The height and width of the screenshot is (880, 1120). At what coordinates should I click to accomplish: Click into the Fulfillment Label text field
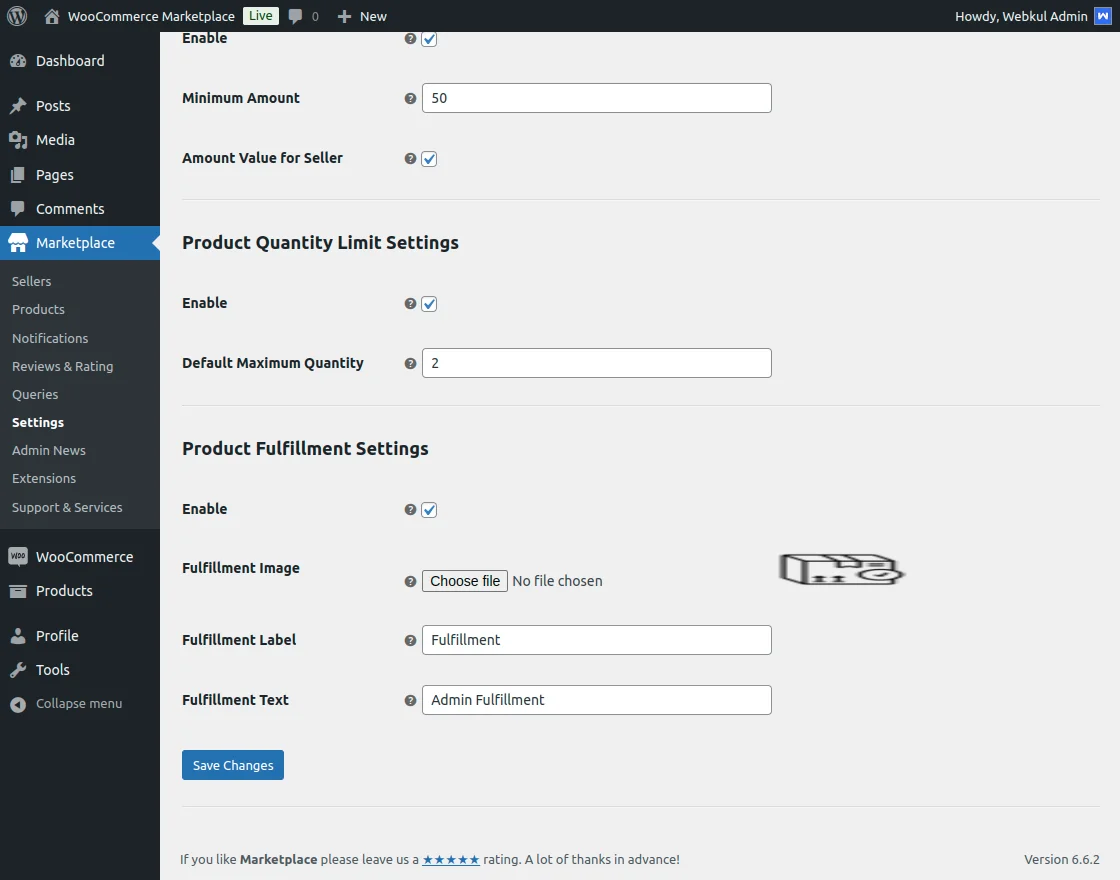[x=596, y=640]
